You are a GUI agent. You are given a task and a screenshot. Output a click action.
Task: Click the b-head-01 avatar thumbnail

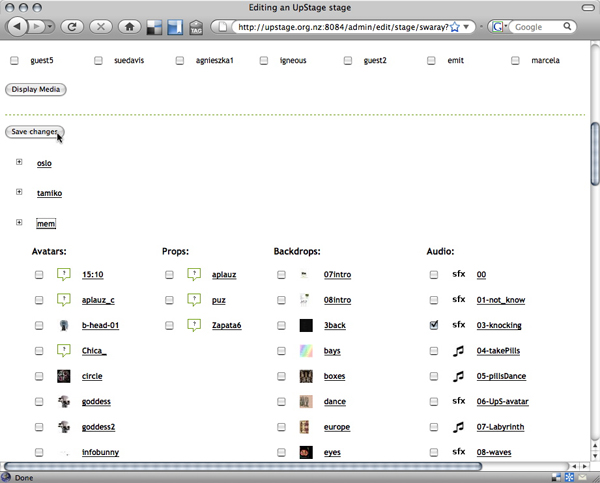coord(64,325)
